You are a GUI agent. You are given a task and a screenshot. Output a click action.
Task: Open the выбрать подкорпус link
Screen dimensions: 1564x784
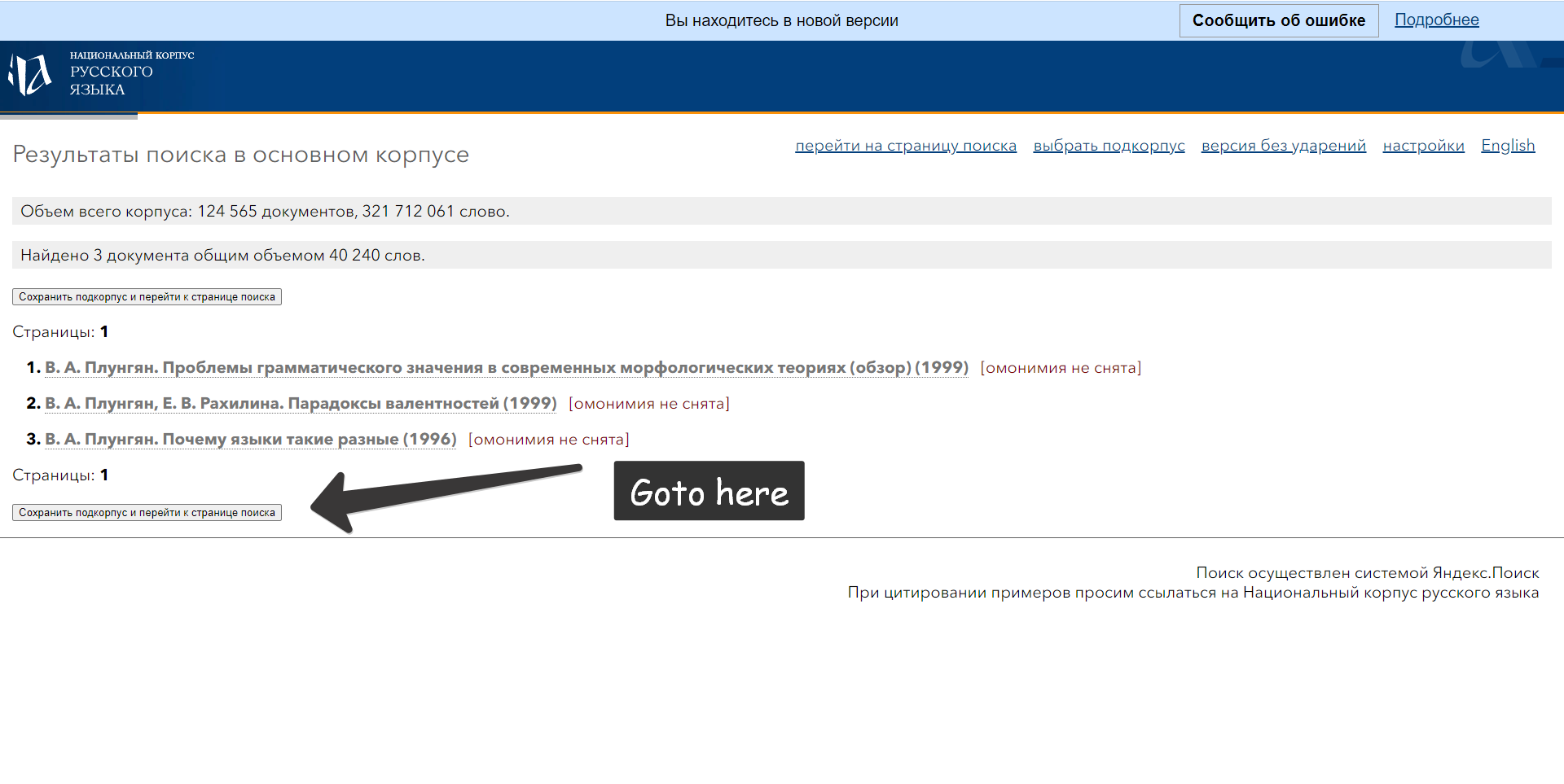[x=1109, y=146]
